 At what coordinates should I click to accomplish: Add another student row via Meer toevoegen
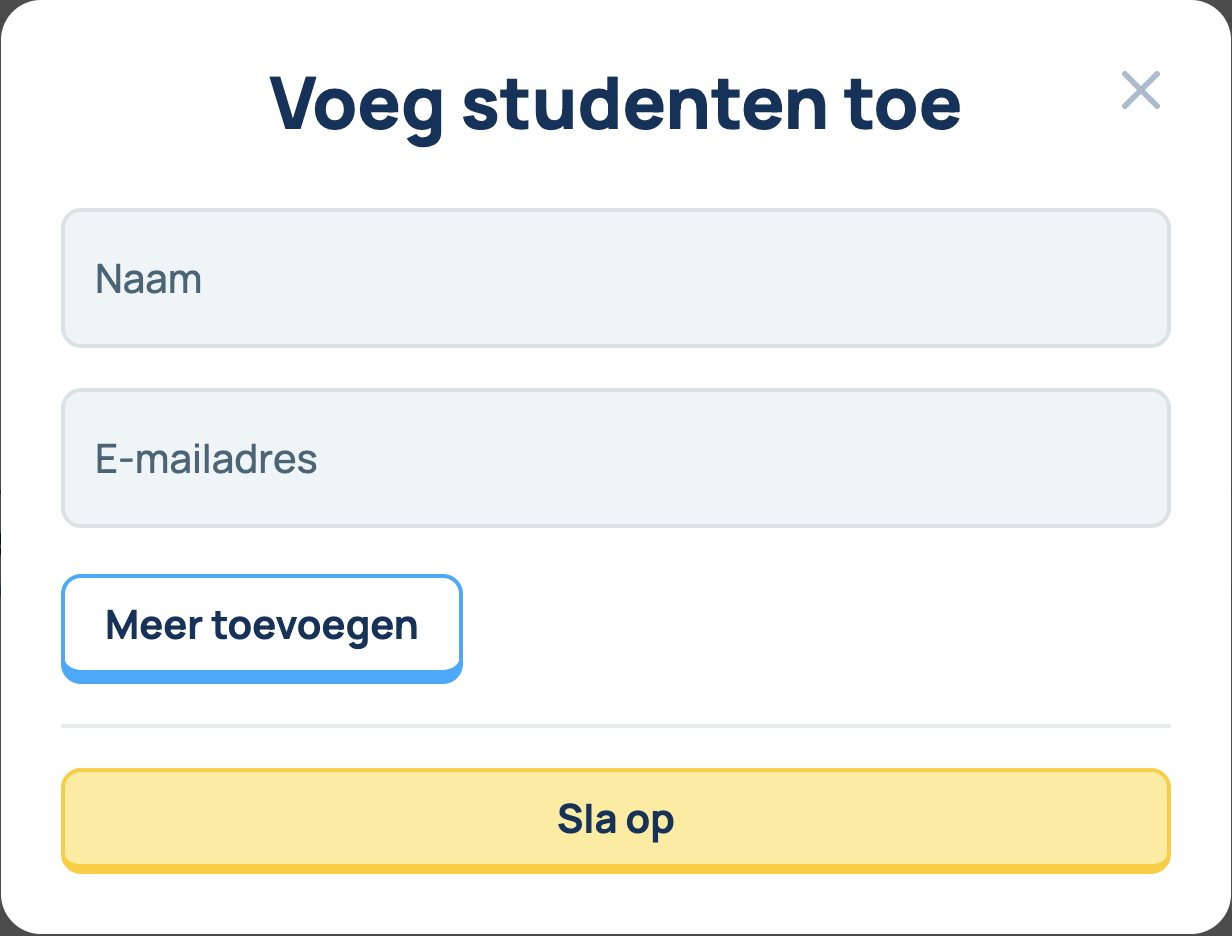(262, 626)
